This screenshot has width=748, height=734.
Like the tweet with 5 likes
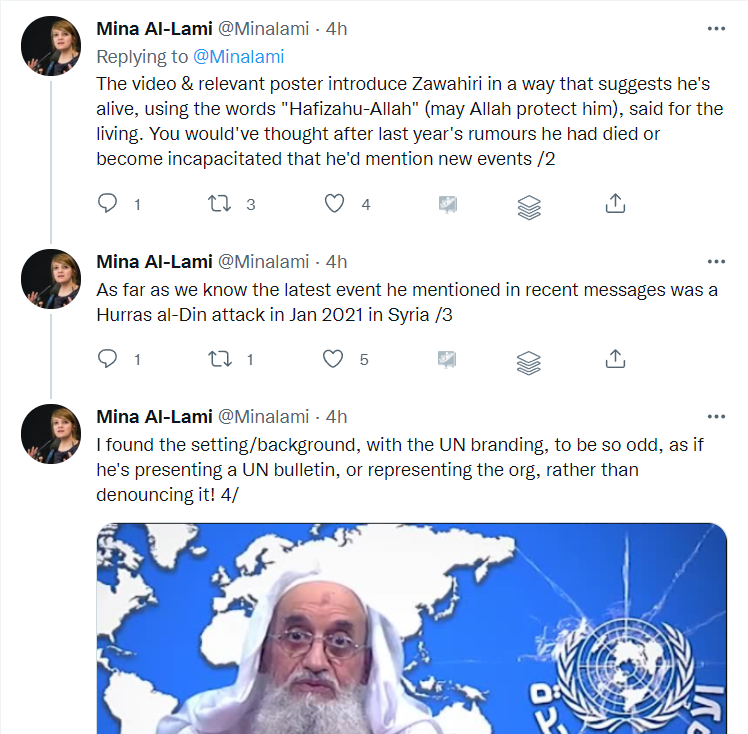pyautogui.click(x=335, y=358)
